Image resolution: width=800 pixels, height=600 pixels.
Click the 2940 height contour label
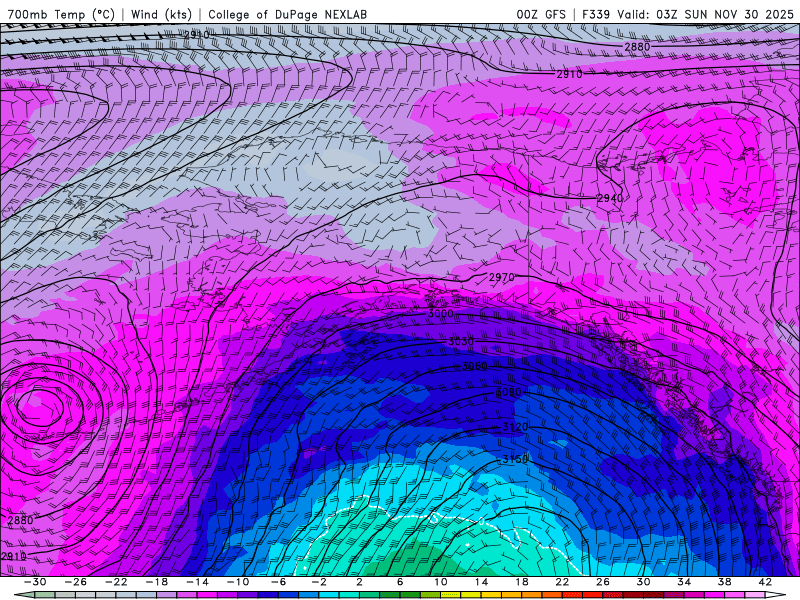pos(610,198)
